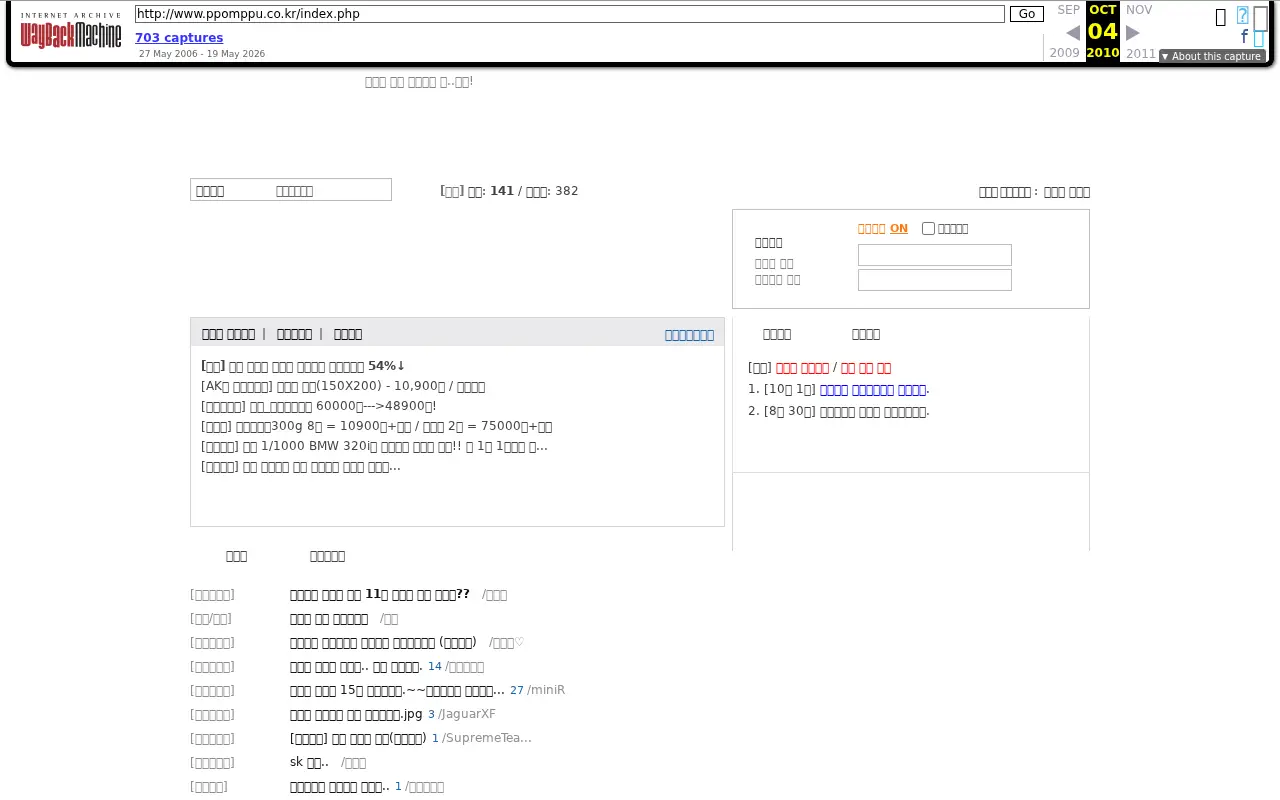Open the 300g deal listing 10900
The height and width of the screenshot is (800, 1280).
376,426
